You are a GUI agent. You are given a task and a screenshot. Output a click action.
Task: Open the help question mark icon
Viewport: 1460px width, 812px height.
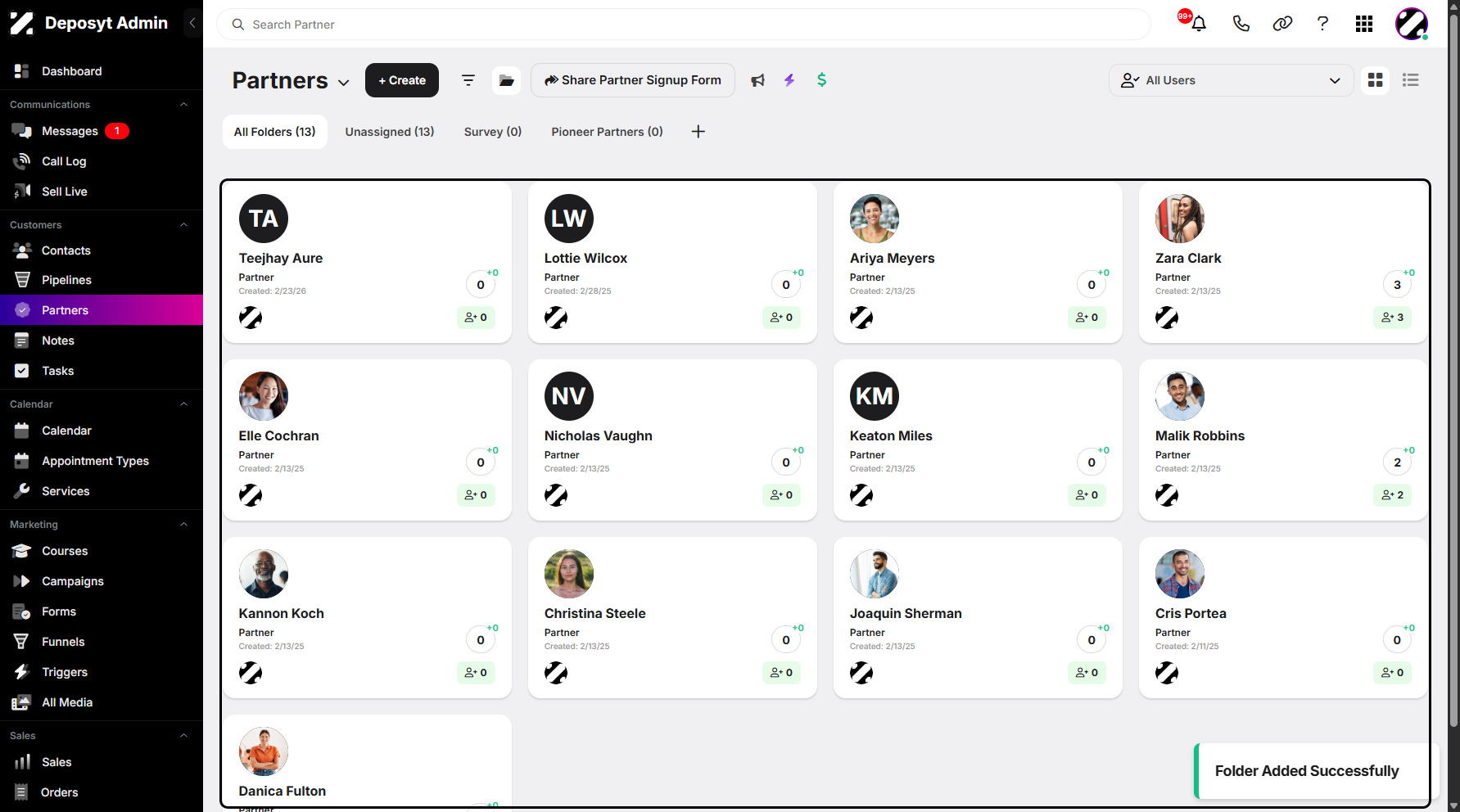tap(1322, 24)
